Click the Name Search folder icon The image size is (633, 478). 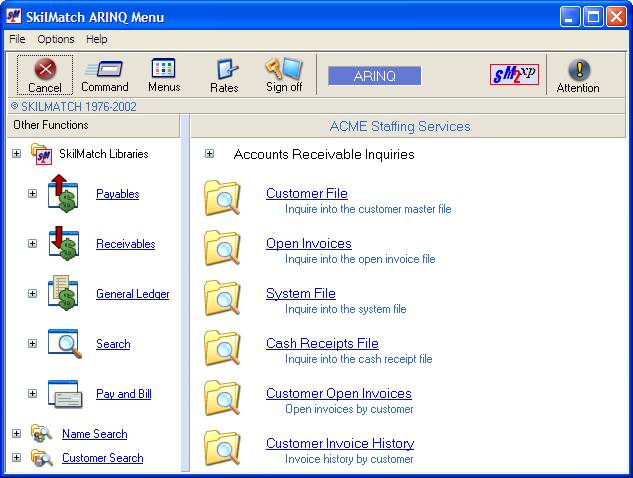[41, 434]
